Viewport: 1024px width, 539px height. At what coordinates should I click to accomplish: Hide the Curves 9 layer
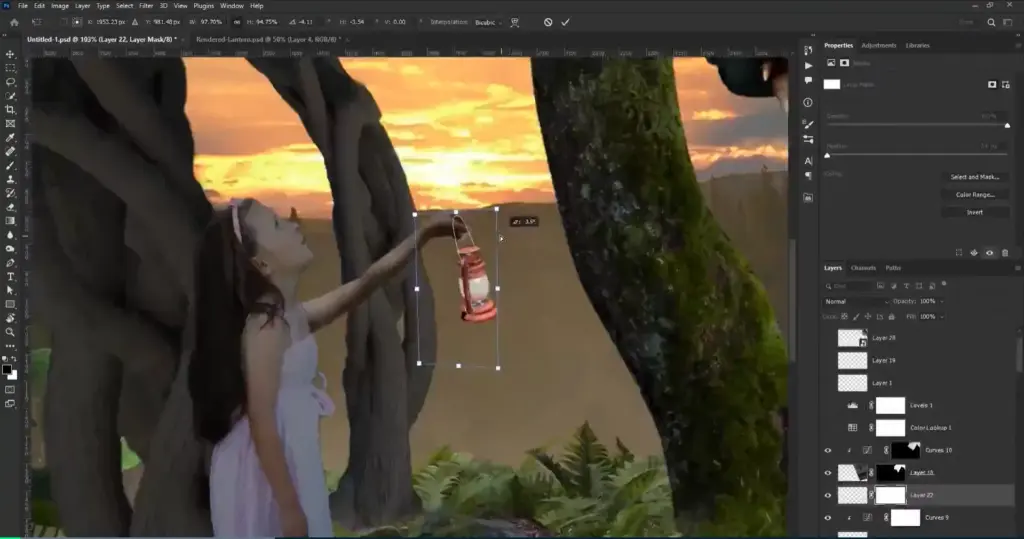click(827, 517)
